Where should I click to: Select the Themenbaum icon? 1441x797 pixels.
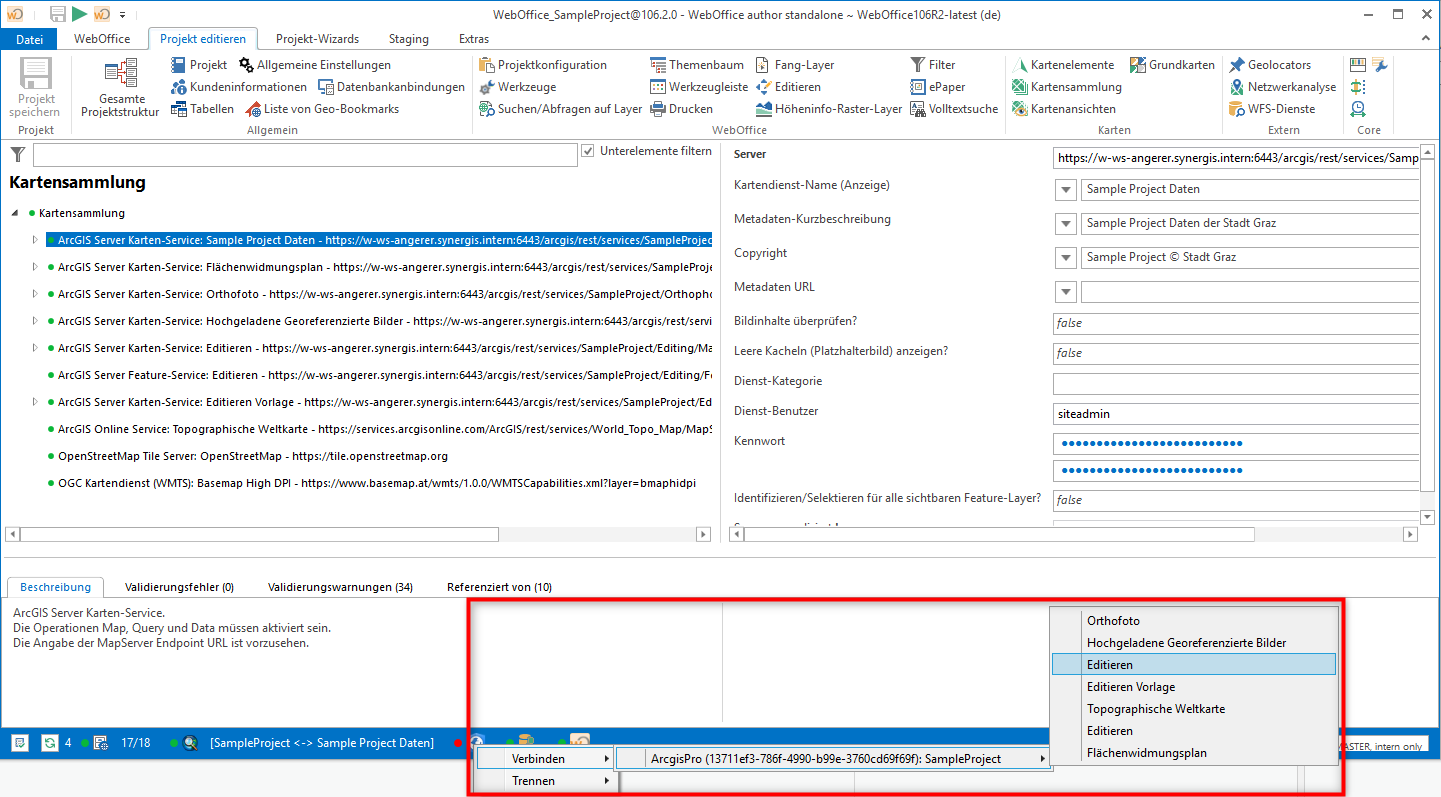tap(658, 64)
